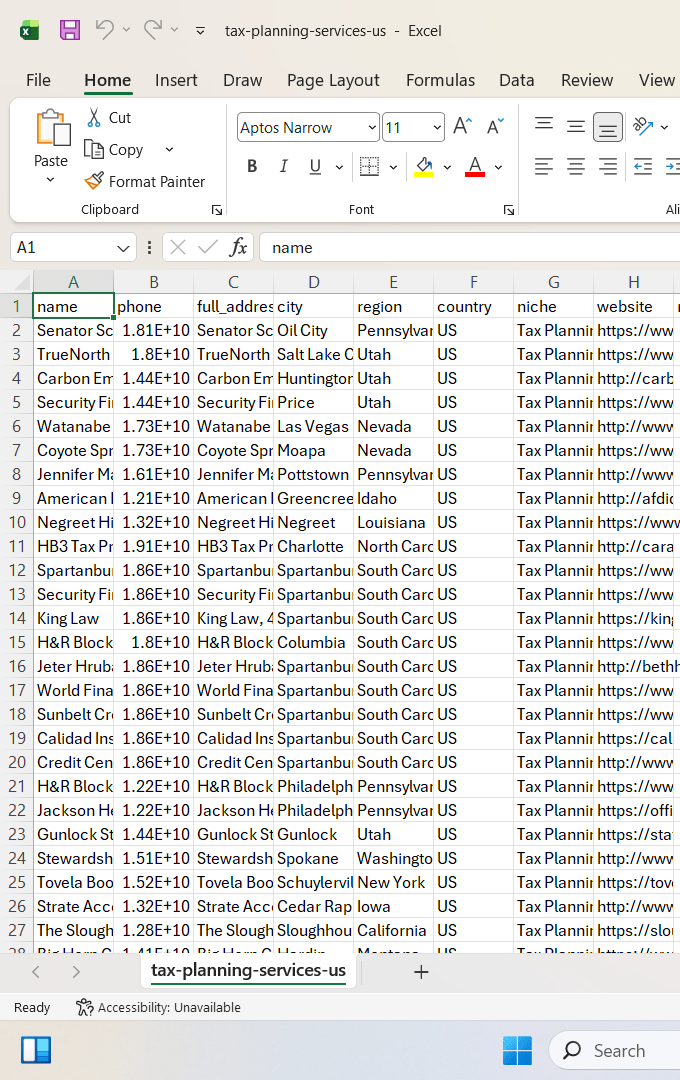Image resolution: width=680 pixels, height=1080 pixels.
Task: Expand the Paste options arrow
Action: coord(50,180)
